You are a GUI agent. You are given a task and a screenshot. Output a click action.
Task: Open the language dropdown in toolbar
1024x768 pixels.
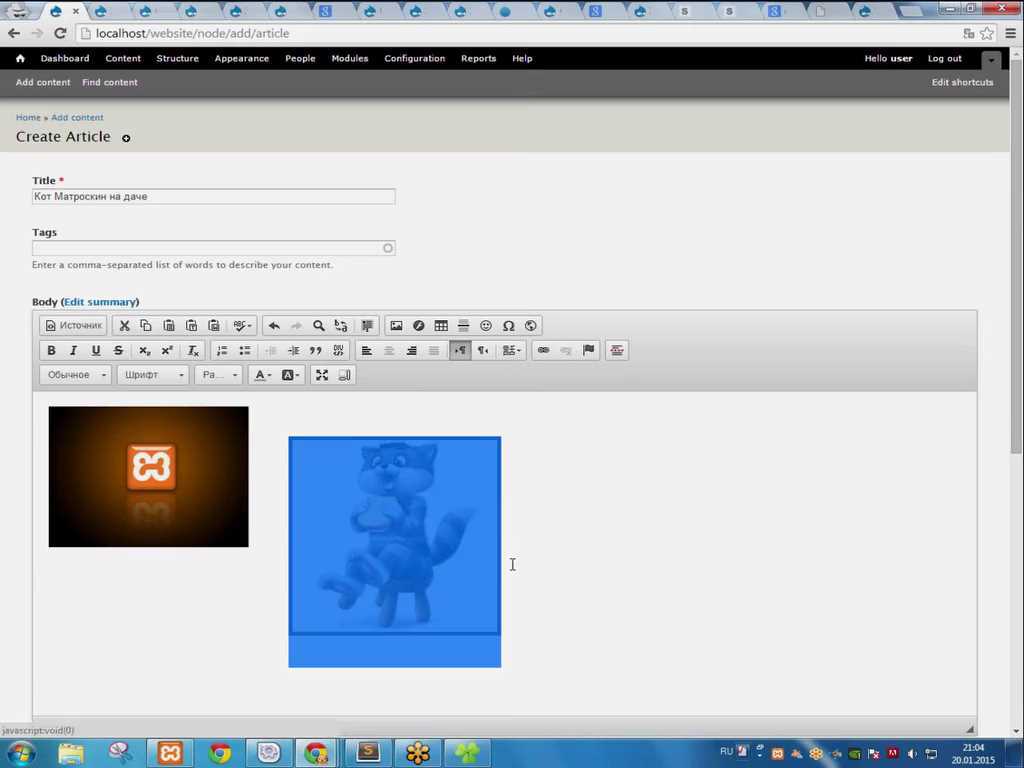tap(511, 350)
